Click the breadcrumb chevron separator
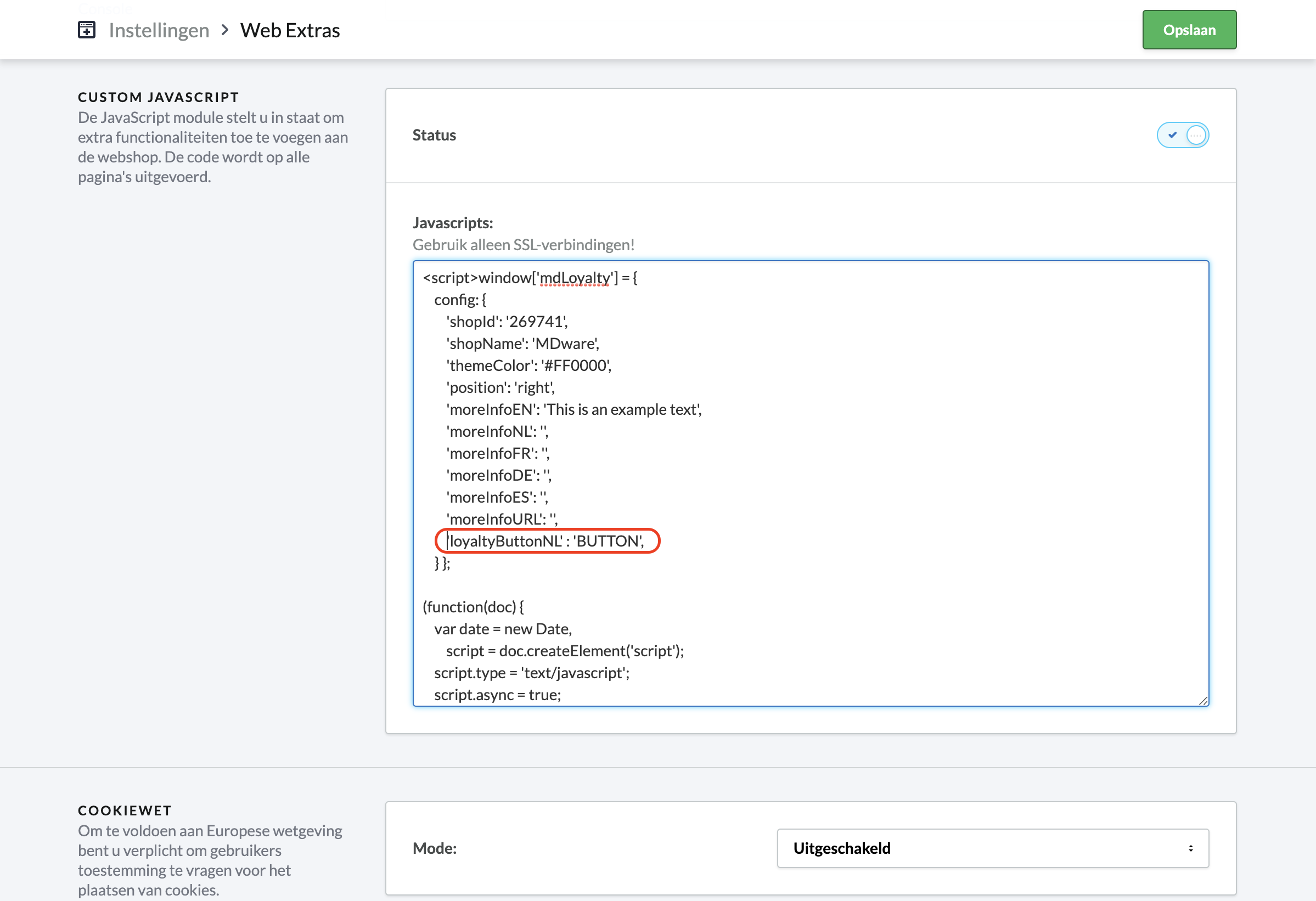The width and height of the screenshot is (1316, 901). pyautogui.click(x=225, y=30)
